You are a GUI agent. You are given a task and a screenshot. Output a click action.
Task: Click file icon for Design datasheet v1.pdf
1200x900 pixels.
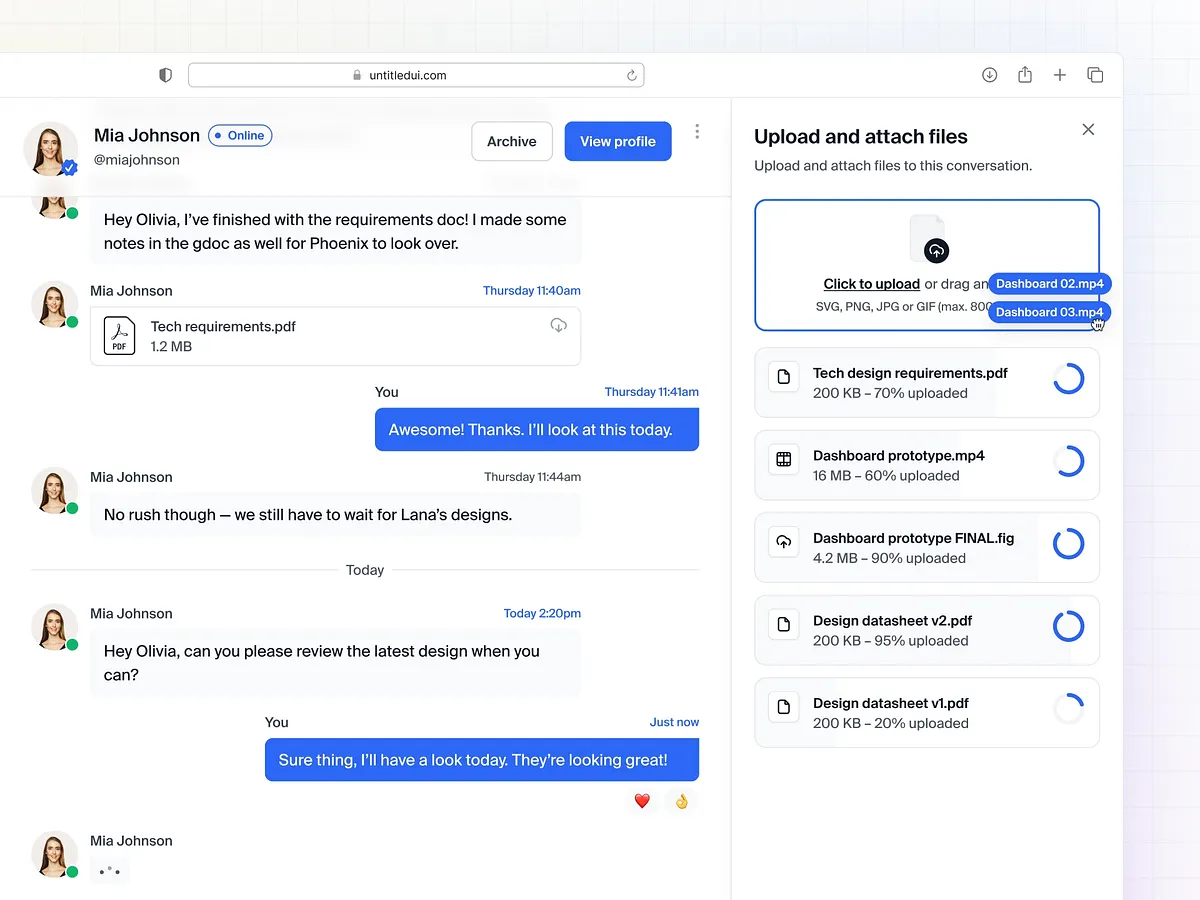pos(784,707)
